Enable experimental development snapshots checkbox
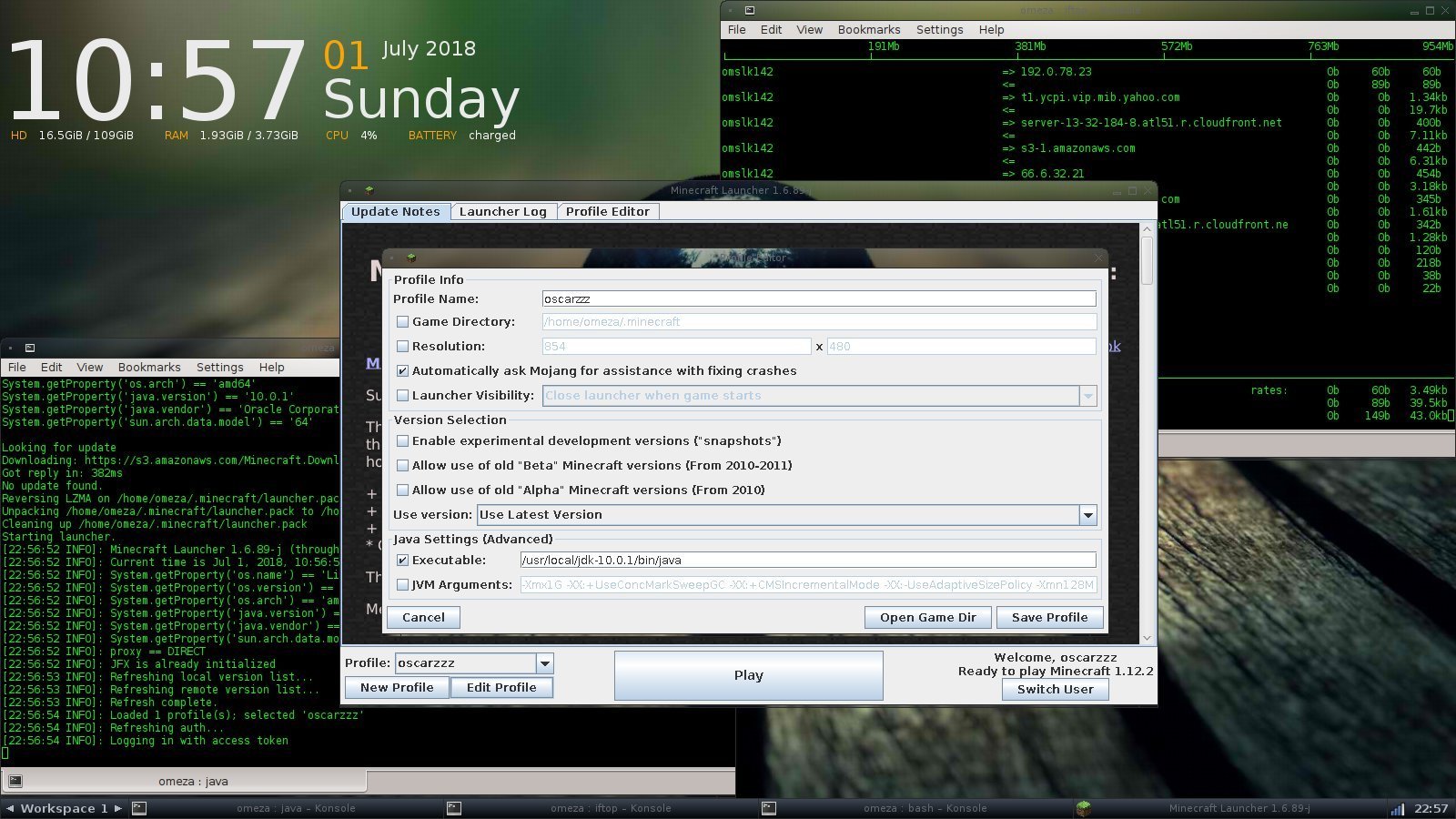The width and height of the screenshot is (1456, 819). (402, 440)
